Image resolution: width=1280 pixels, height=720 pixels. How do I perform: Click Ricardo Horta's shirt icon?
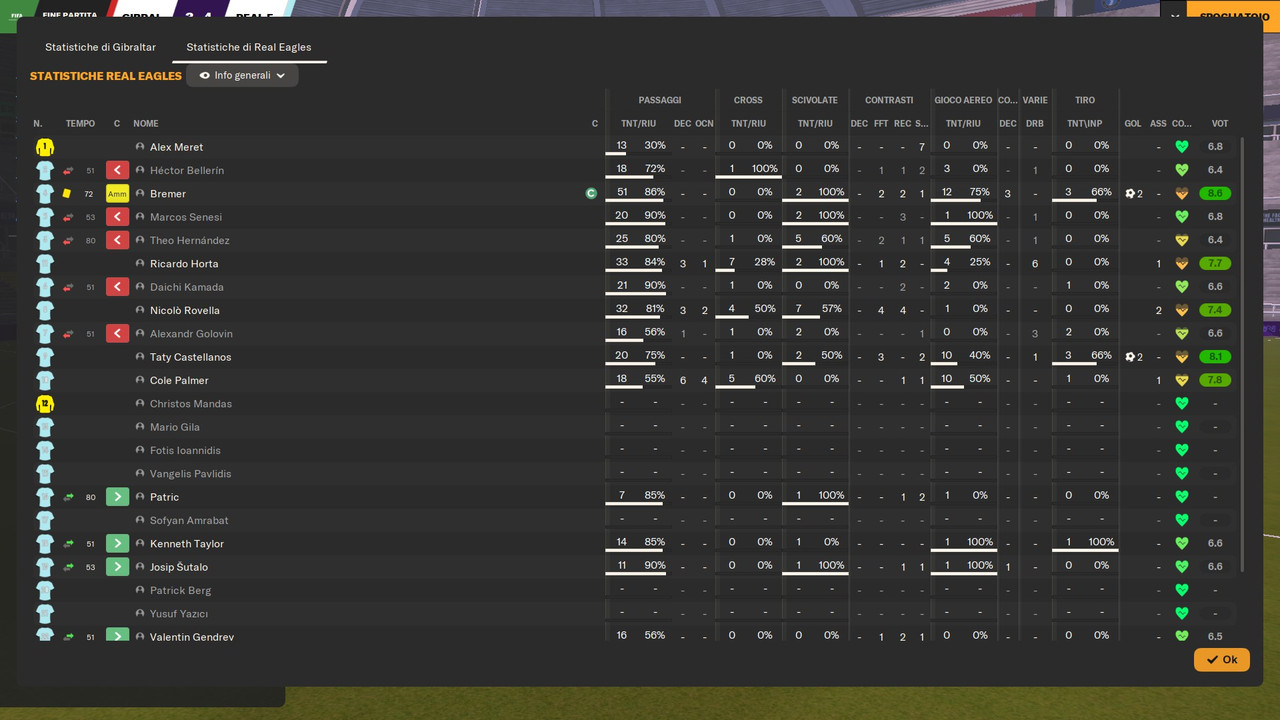(44, 264)
